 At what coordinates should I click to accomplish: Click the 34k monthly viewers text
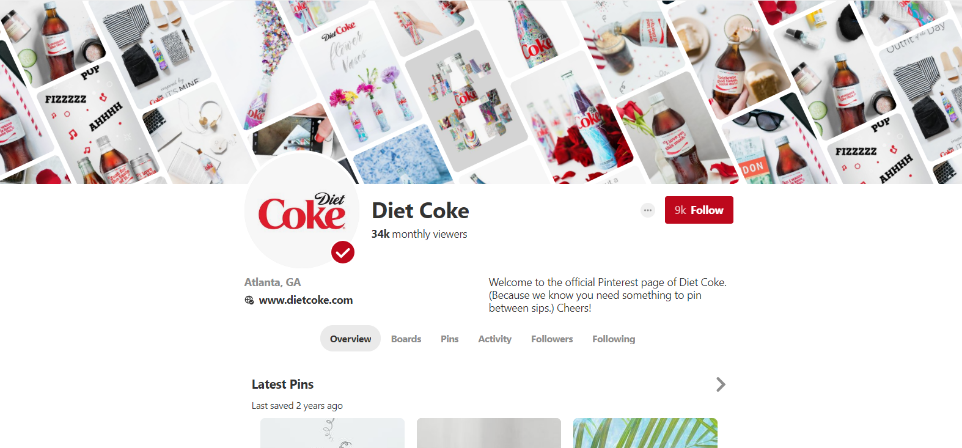(419, 234)
